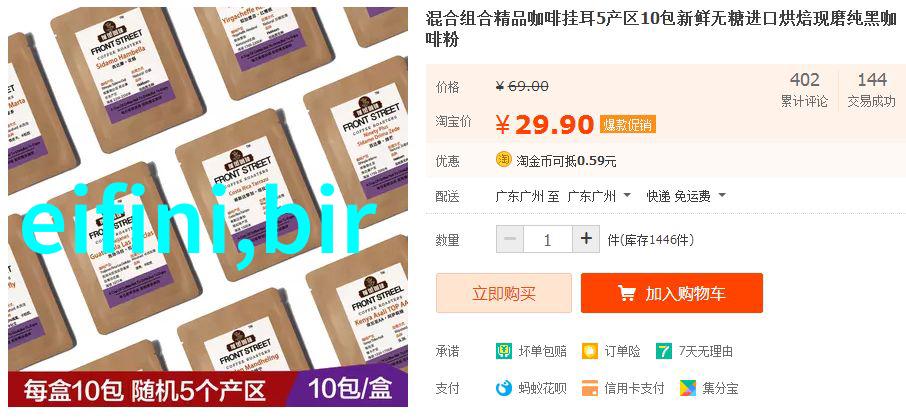The width and height of the screenshot is (906, 419).
Task: Click the 7-day no-reason return icon
Action: point(664,351)
